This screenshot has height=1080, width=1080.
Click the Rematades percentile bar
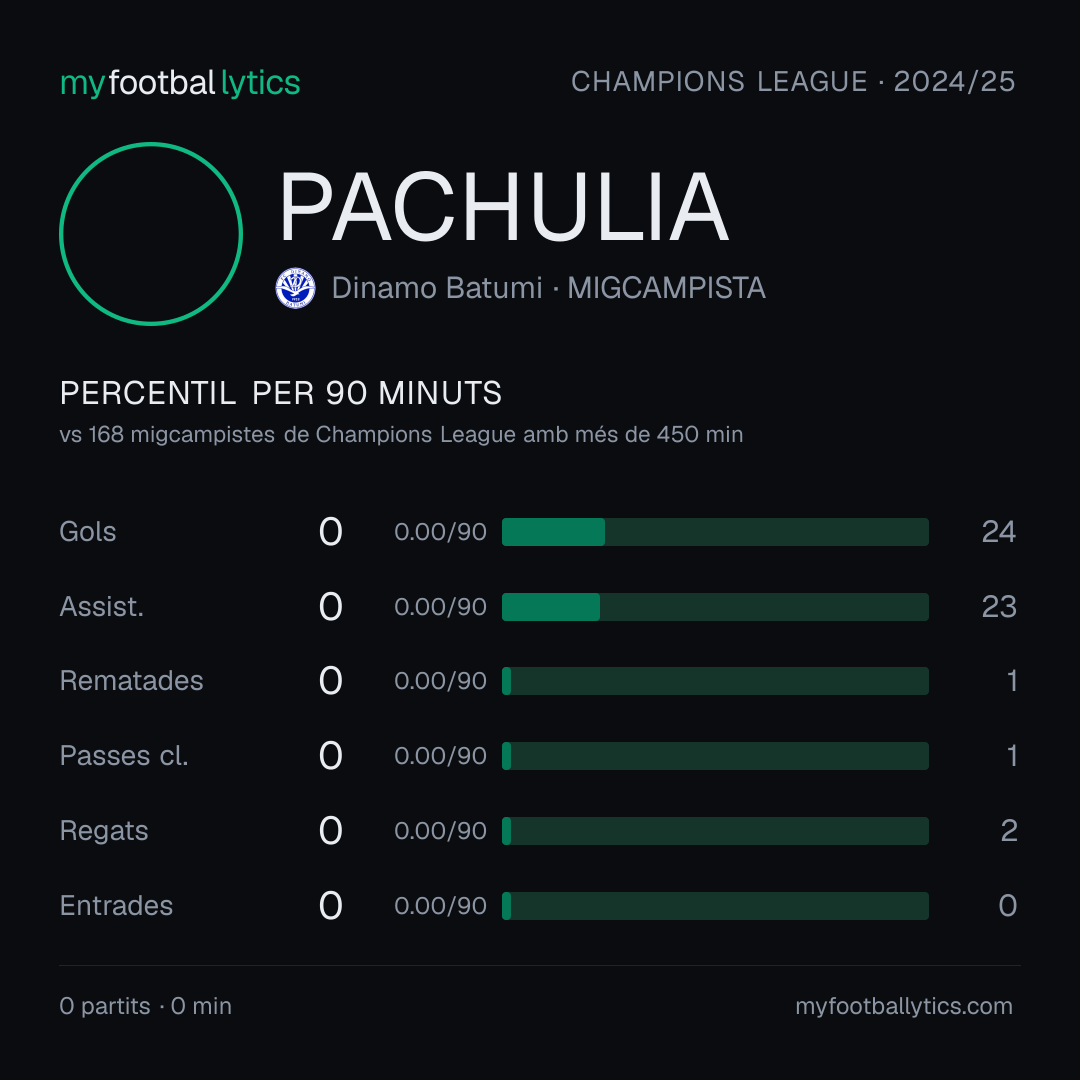point(715,681)
